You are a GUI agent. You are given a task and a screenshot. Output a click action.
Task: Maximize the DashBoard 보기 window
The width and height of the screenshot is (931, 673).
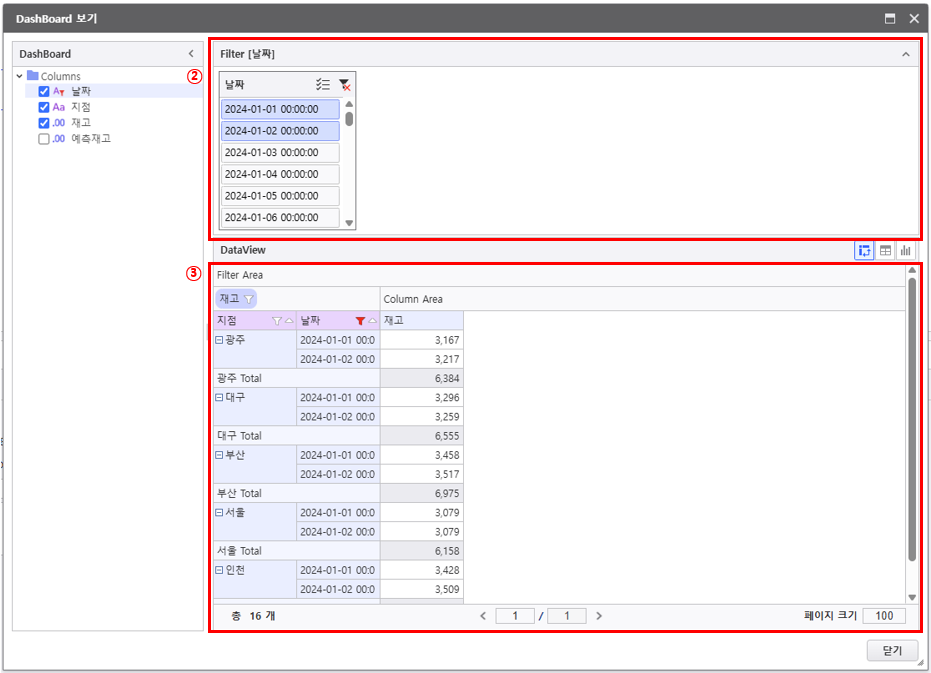click(x=890, y=18)
